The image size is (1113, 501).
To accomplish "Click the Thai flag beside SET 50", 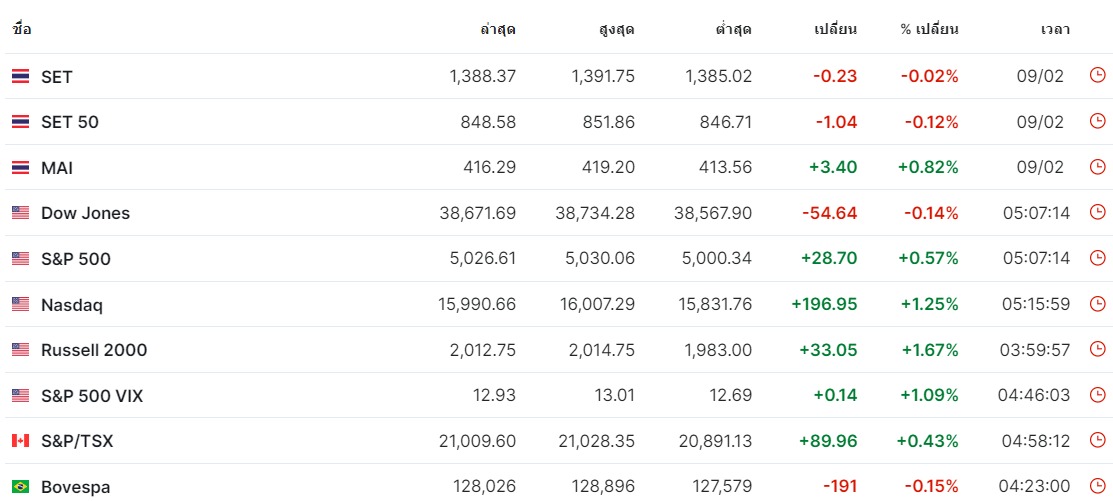I will pos(21,122).
